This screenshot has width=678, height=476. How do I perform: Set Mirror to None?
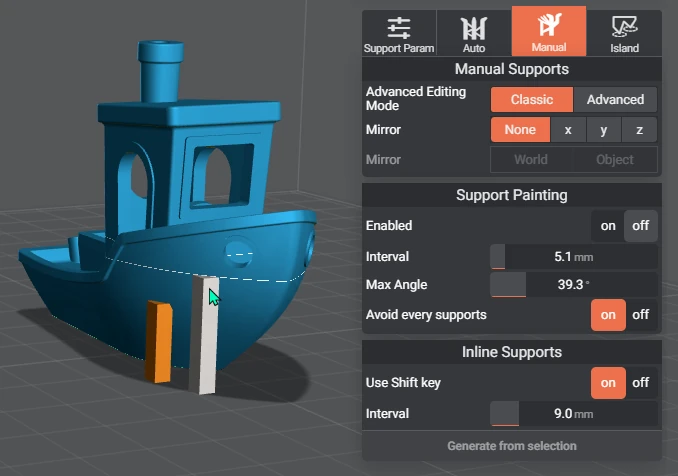tap(520, 130)
